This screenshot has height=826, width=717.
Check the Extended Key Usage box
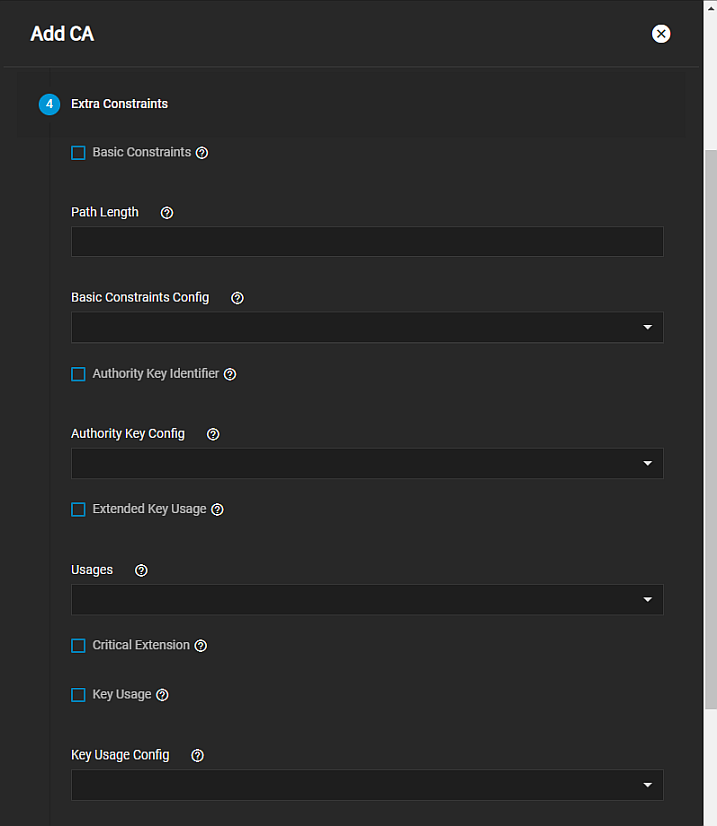(78, 509)
